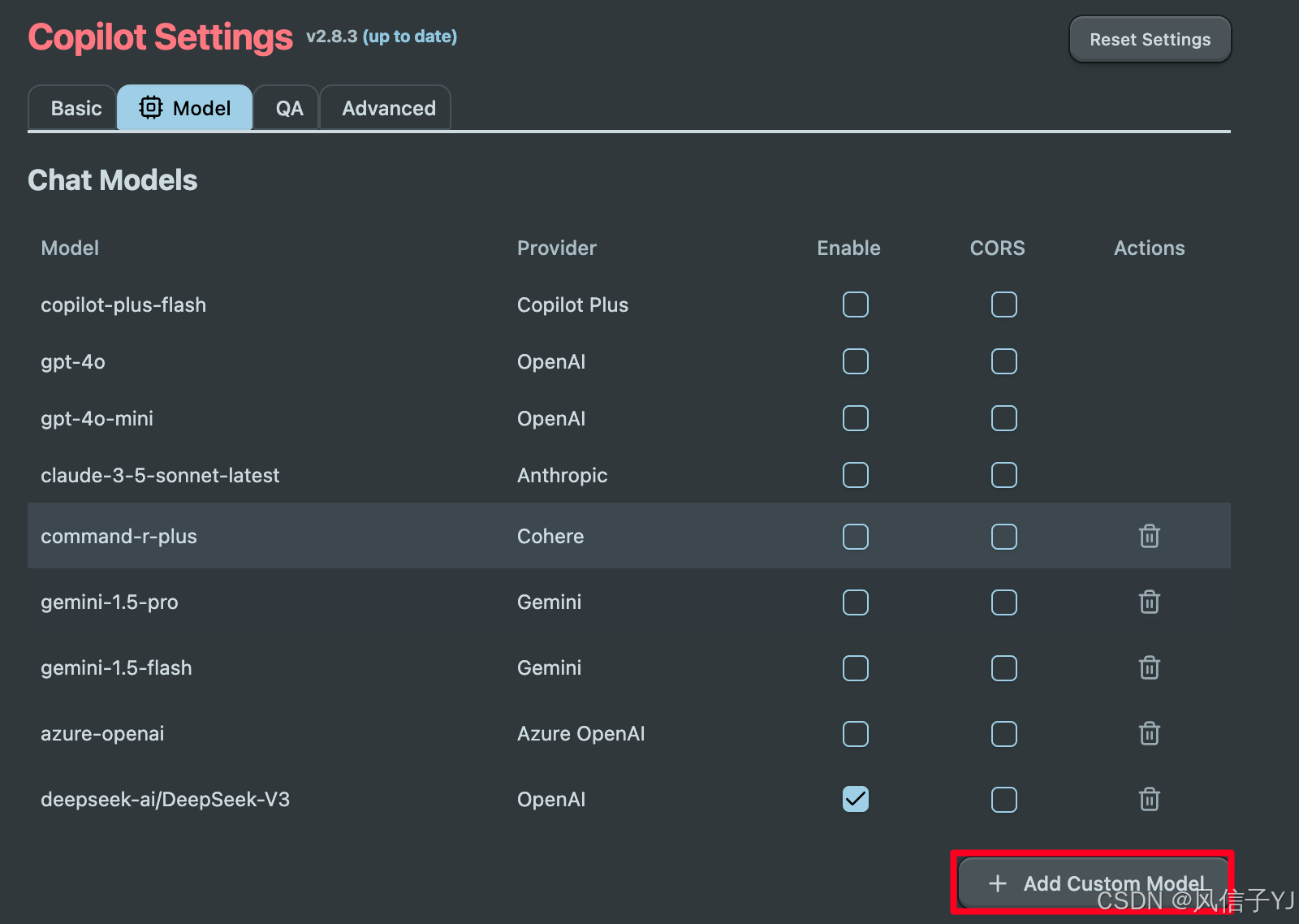1299x924 pixels.
Task: Delete the gemini-1.5-pro model
Action: [1149, 602]
